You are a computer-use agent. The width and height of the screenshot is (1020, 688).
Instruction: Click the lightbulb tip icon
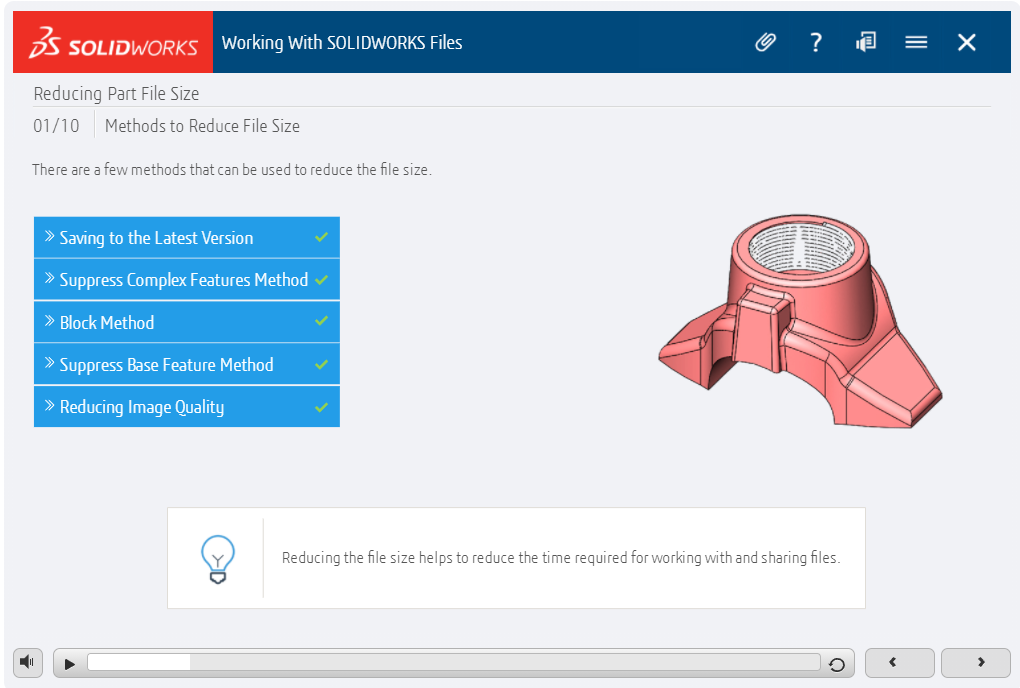(217, 559)
